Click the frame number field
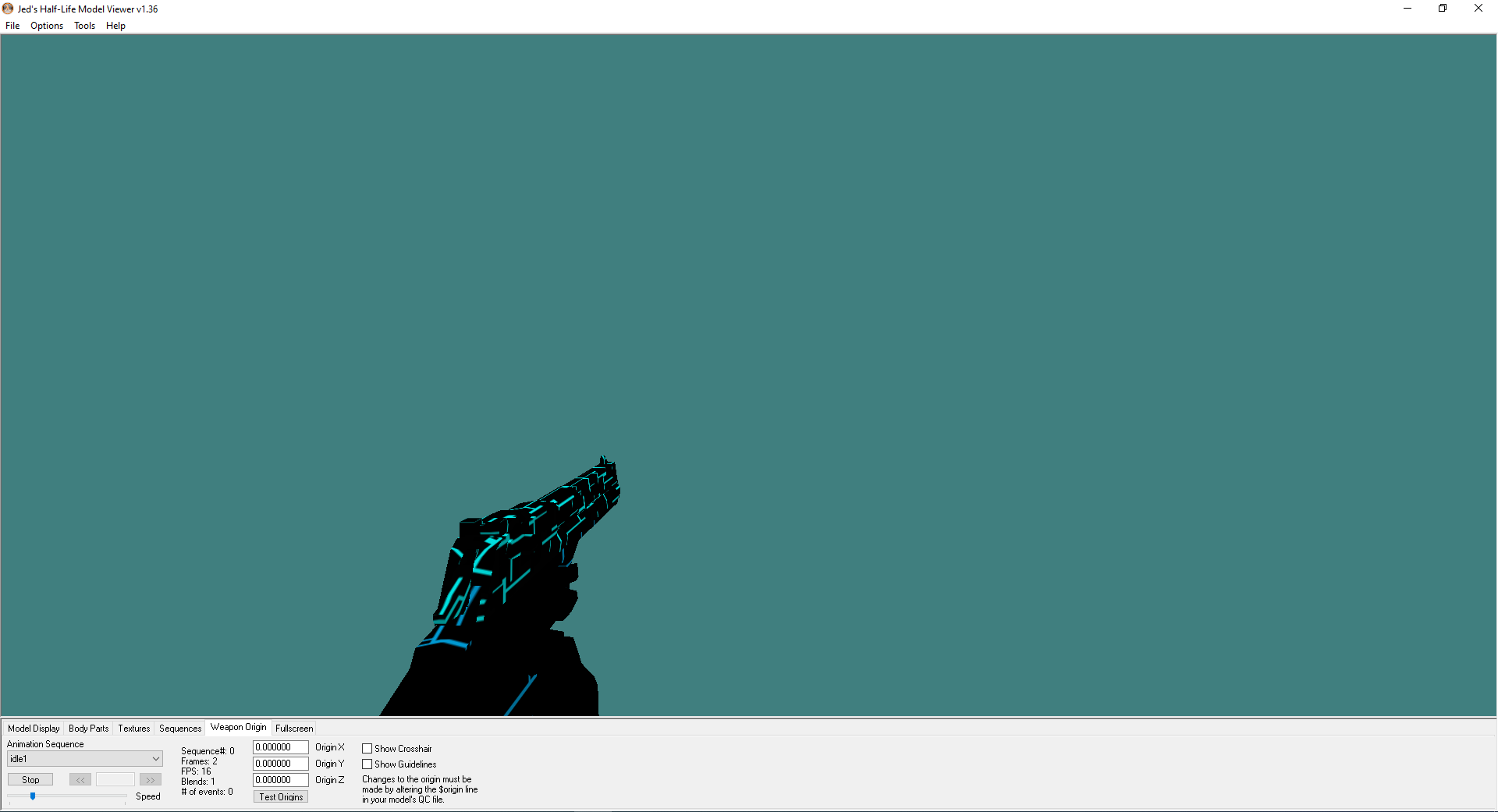The height and width of the screenshot is (812, 1498). pyautogui.click(x=115, y=780)
